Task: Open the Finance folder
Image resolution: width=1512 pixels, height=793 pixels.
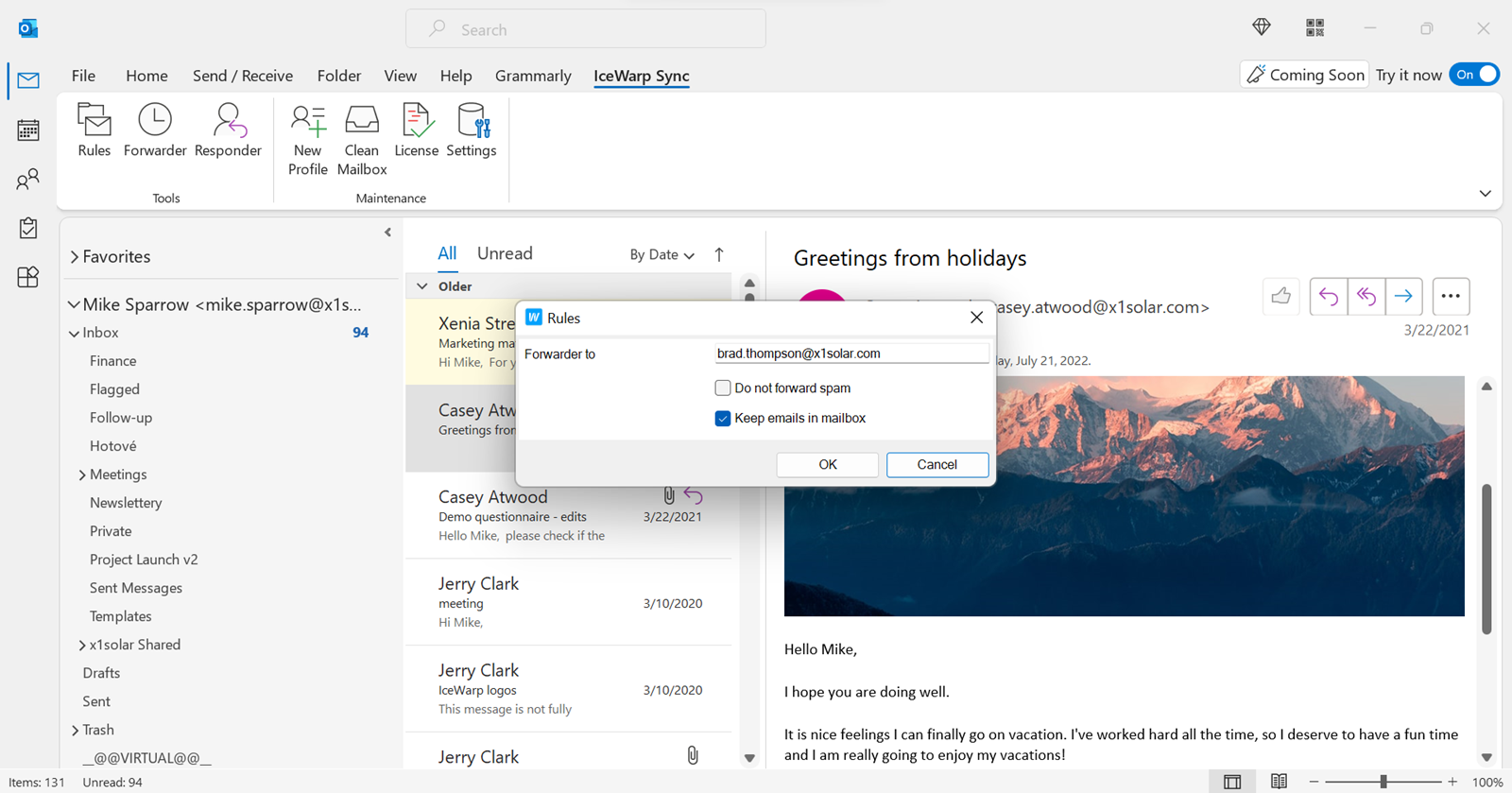Action: click(x=113, y=361)
